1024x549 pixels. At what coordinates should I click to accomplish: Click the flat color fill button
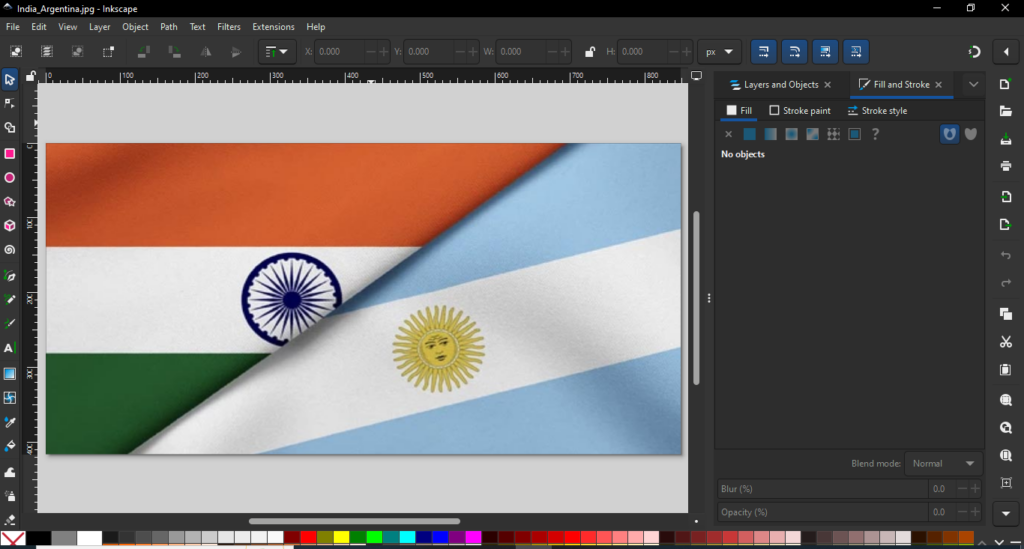point(749,134)
